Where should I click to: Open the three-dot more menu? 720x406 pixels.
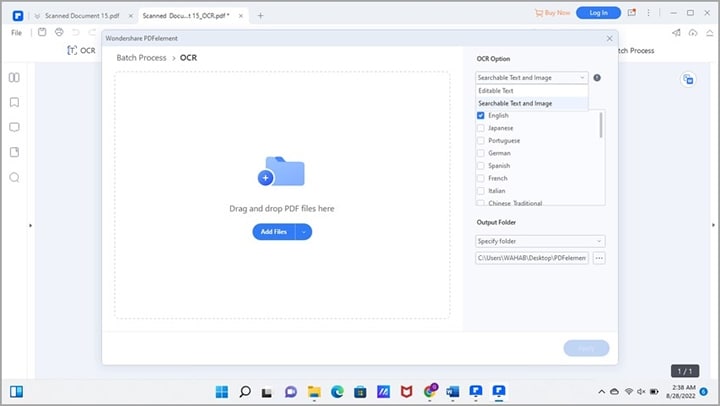pyautogui.click(x=648, y=13)
